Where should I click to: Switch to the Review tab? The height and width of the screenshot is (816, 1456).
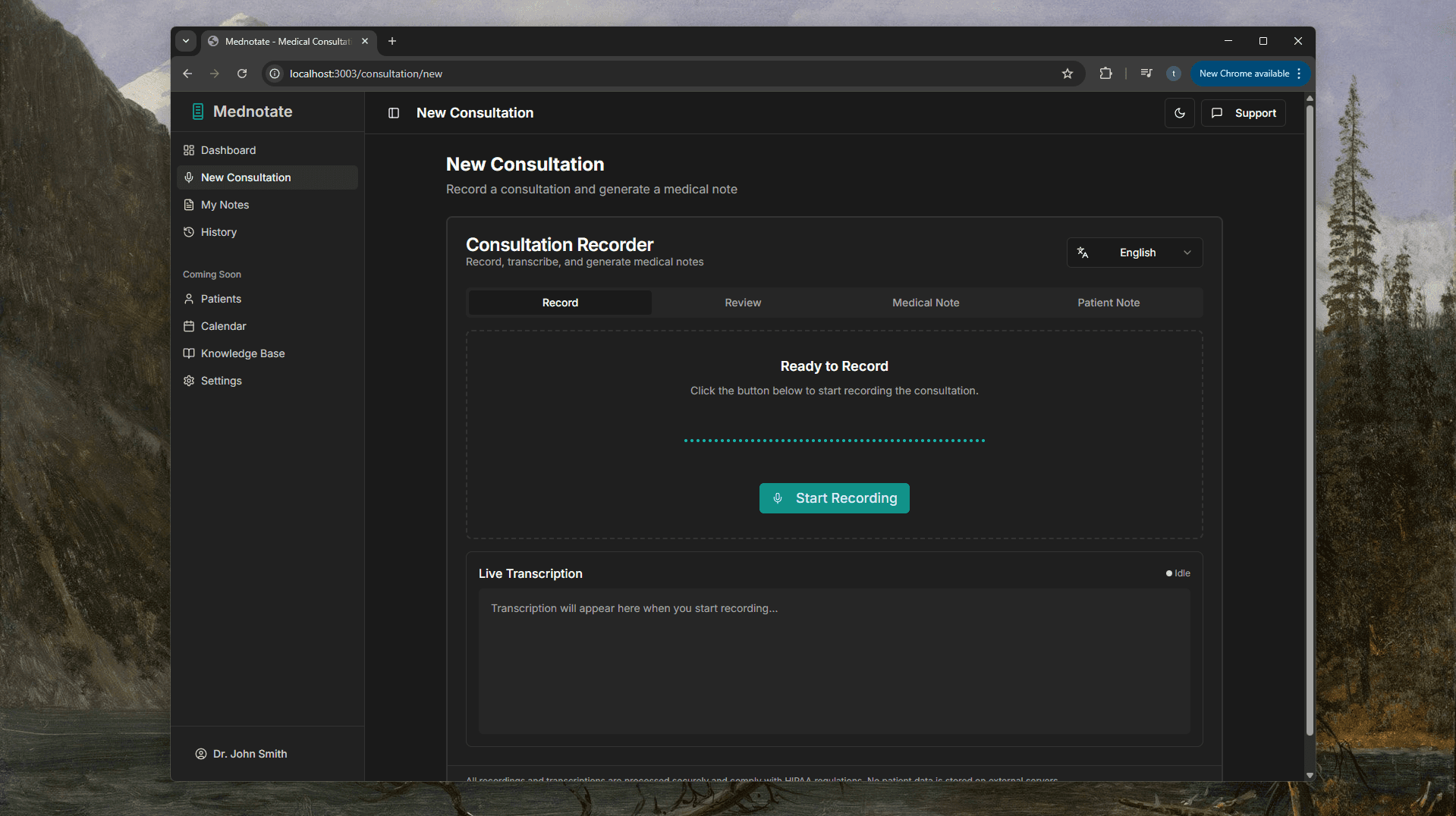[742, 303]
